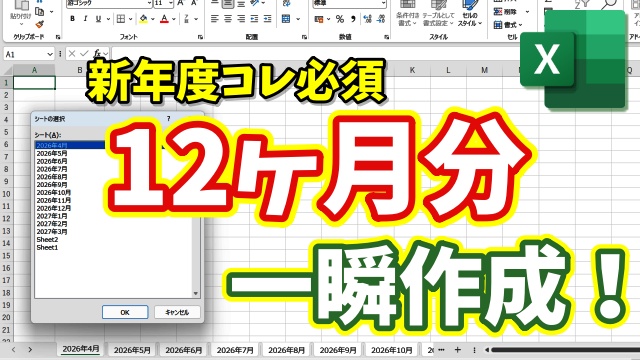
Task: Click the Borders icon in Font group
Action: pos(121,19)
